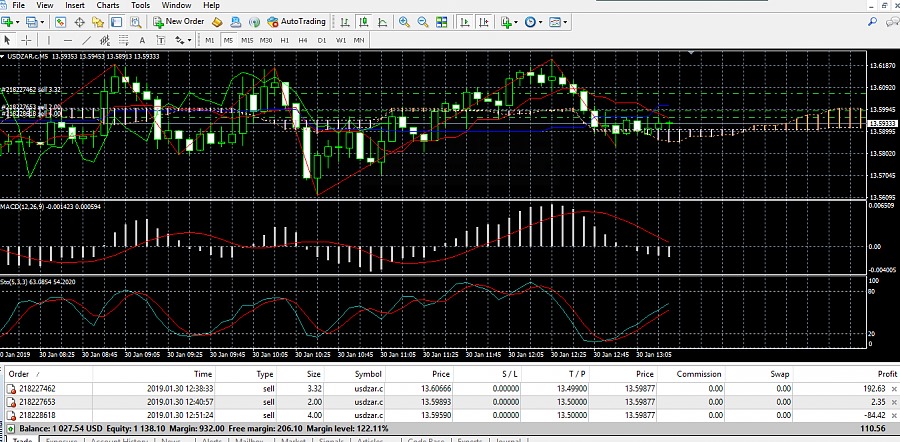Tile chart windows with grid icon

click(x=441, y=21)
